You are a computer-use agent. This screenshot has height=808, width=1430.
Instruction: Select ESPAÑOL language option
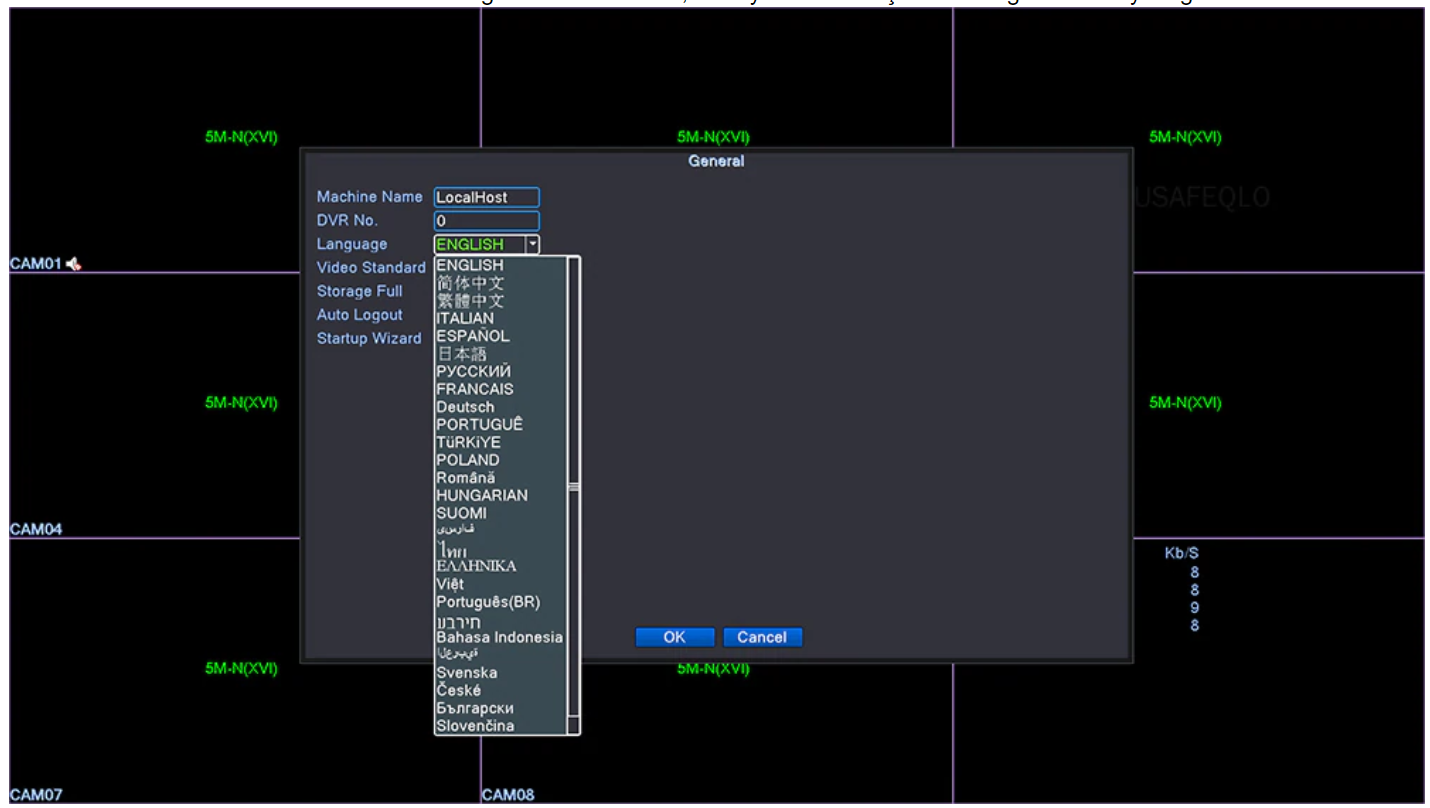[x=473, y=336]
